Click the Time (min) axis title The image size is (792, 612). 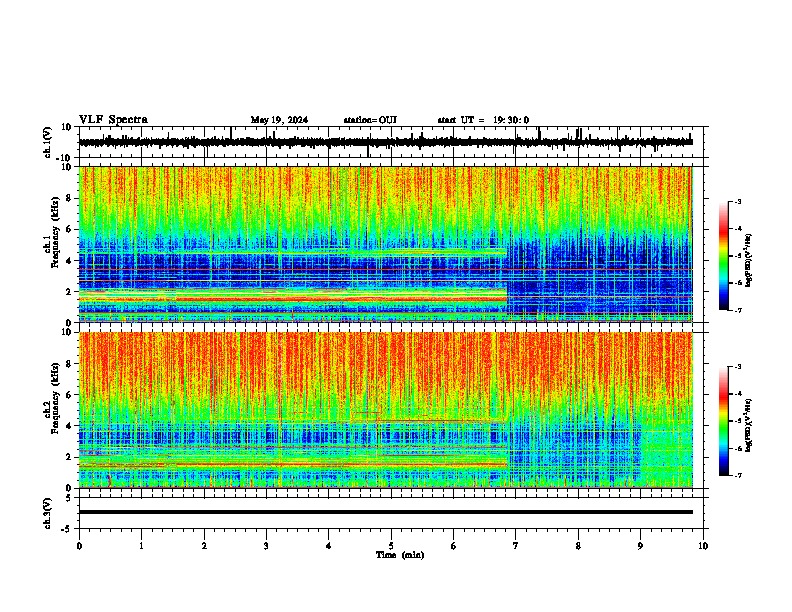(400, 555)
